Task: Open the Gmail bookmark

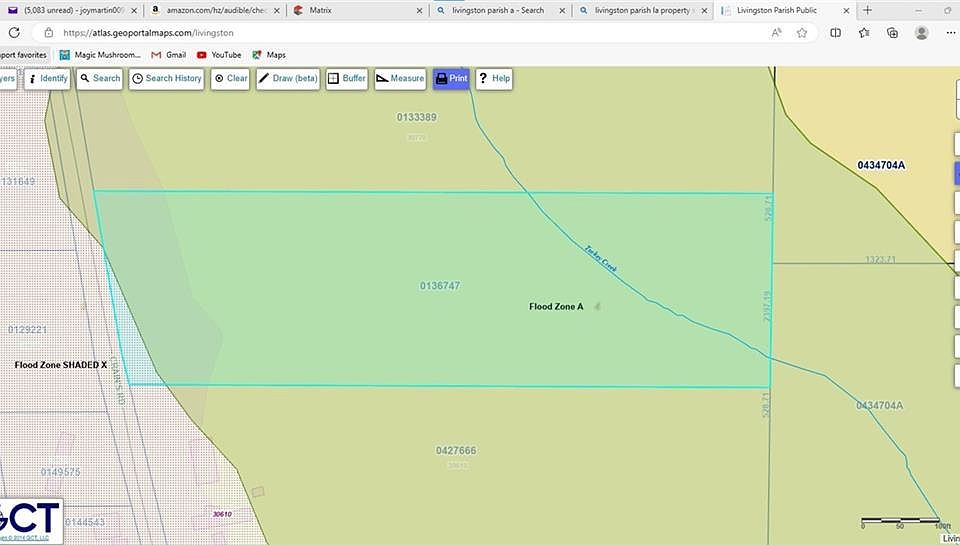Action: (x=168, y=55)
